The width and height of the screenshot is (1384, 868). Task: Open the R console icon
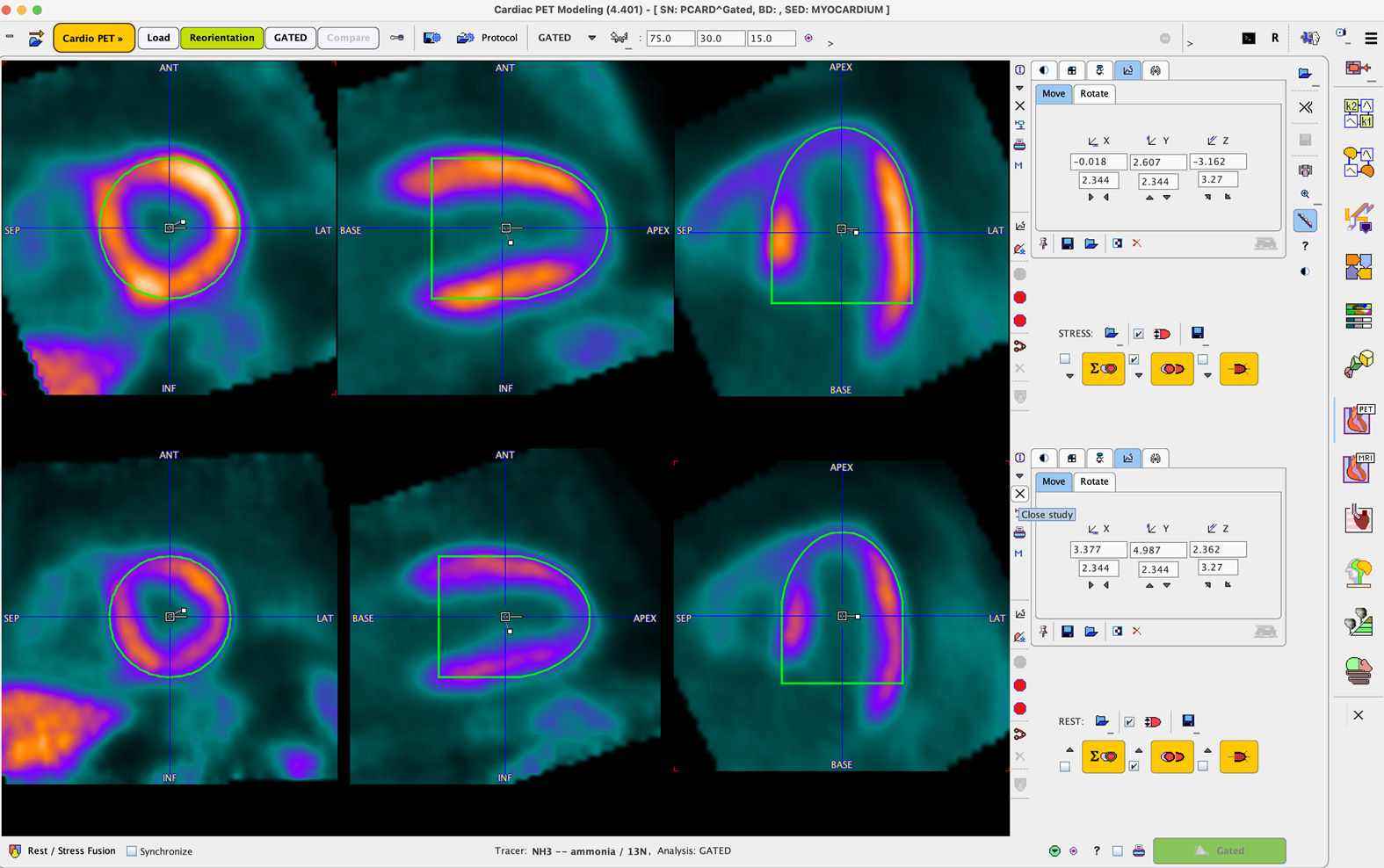(1275, 39)
